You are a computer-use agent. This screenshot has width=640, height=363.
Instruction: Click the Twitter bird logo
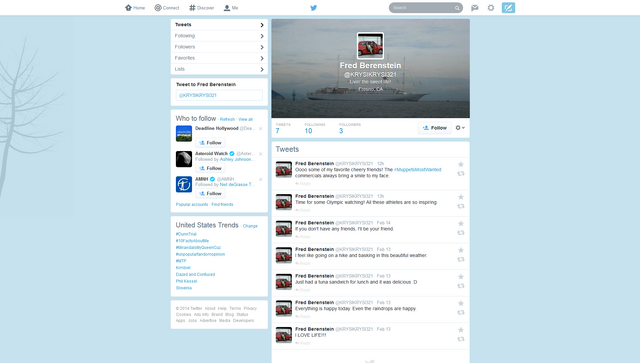point(313,8)
